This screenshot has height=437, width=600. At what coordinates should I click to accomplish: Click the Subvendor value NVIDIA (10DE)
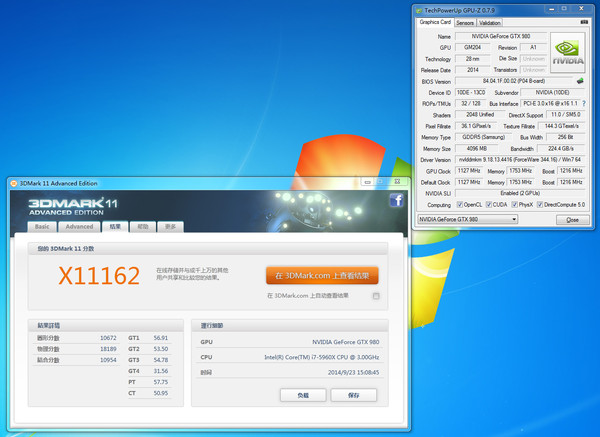[553, 93]
